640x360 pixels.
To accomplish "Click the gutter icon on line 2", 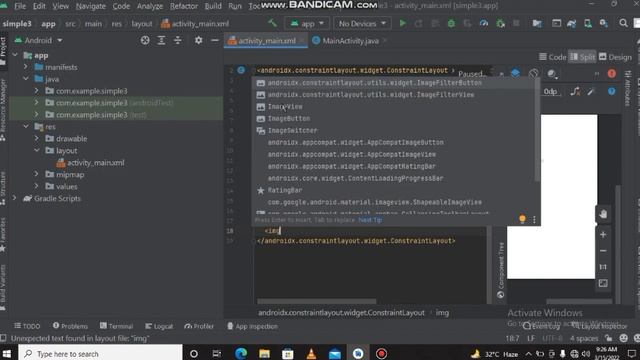I will click(x=241, y=70).
